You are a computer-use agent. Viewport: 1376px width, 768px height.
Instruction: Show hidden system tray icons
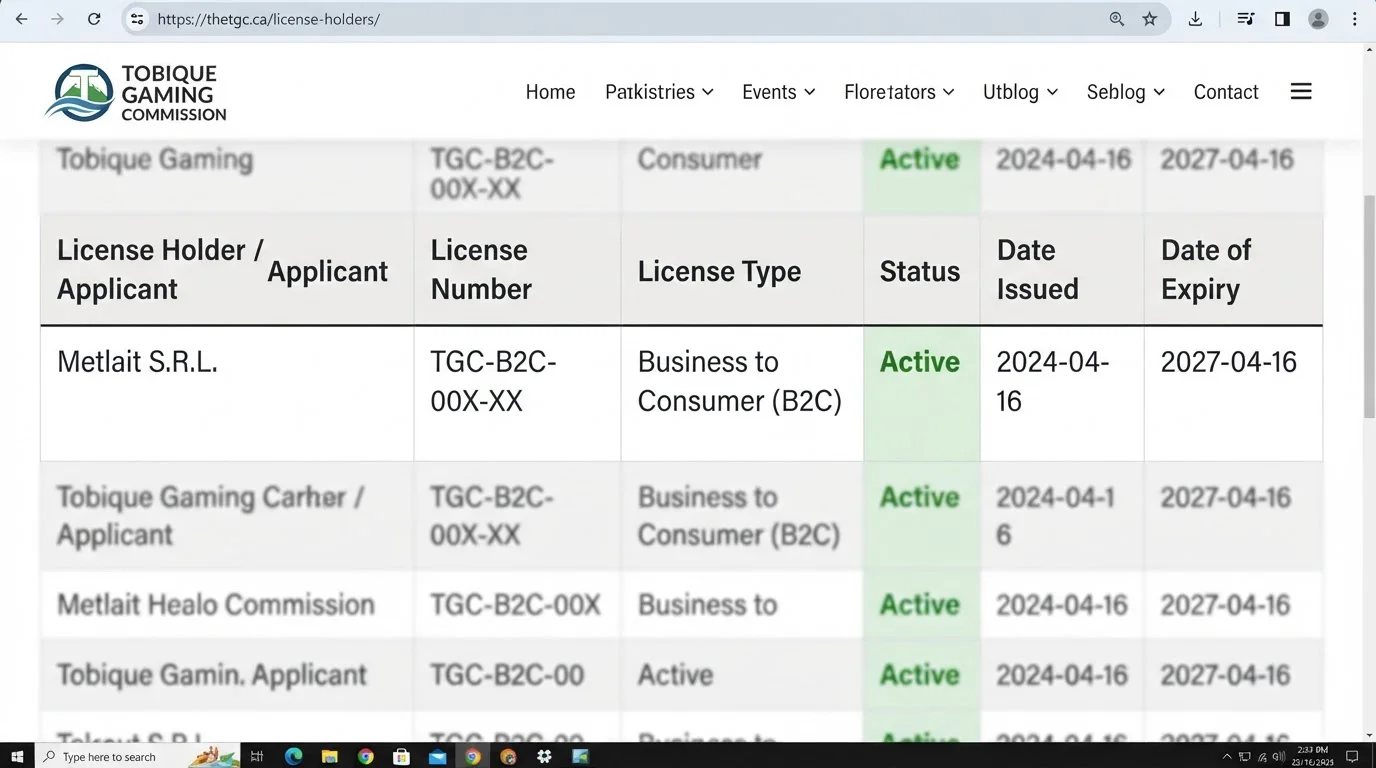(x=1227, y=757)
